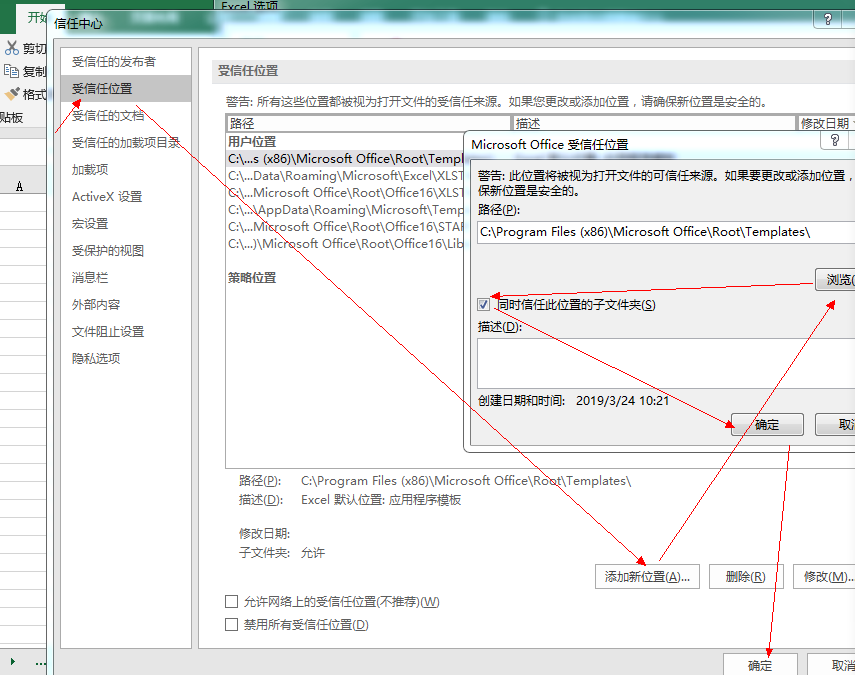
Task: Toggle 同时信任此位置的子文件夹 checkbox
Action: [484, 304]
